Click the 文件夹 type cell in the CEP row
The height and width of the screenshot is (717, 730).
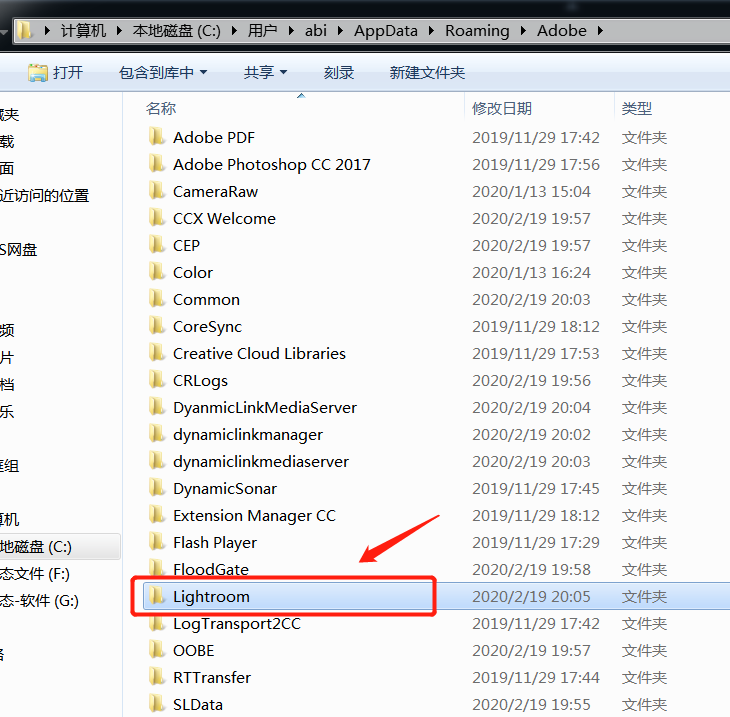pyautogui.click(x=644, y=245)
